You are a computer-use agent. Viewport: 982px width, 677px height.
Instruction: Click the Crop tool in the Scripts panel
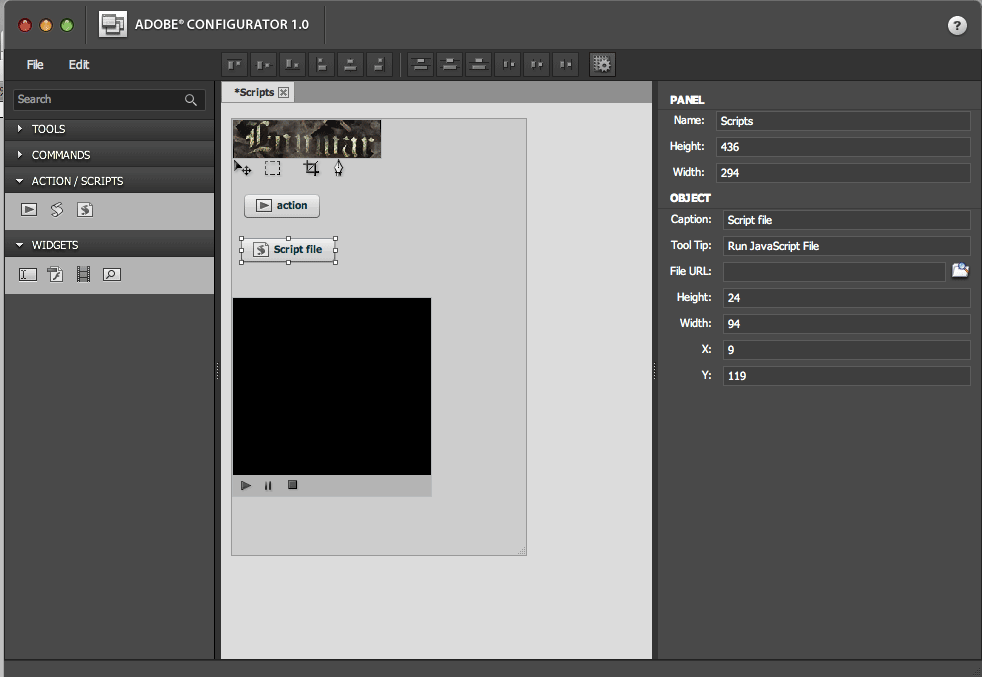[x=311, y=169]
